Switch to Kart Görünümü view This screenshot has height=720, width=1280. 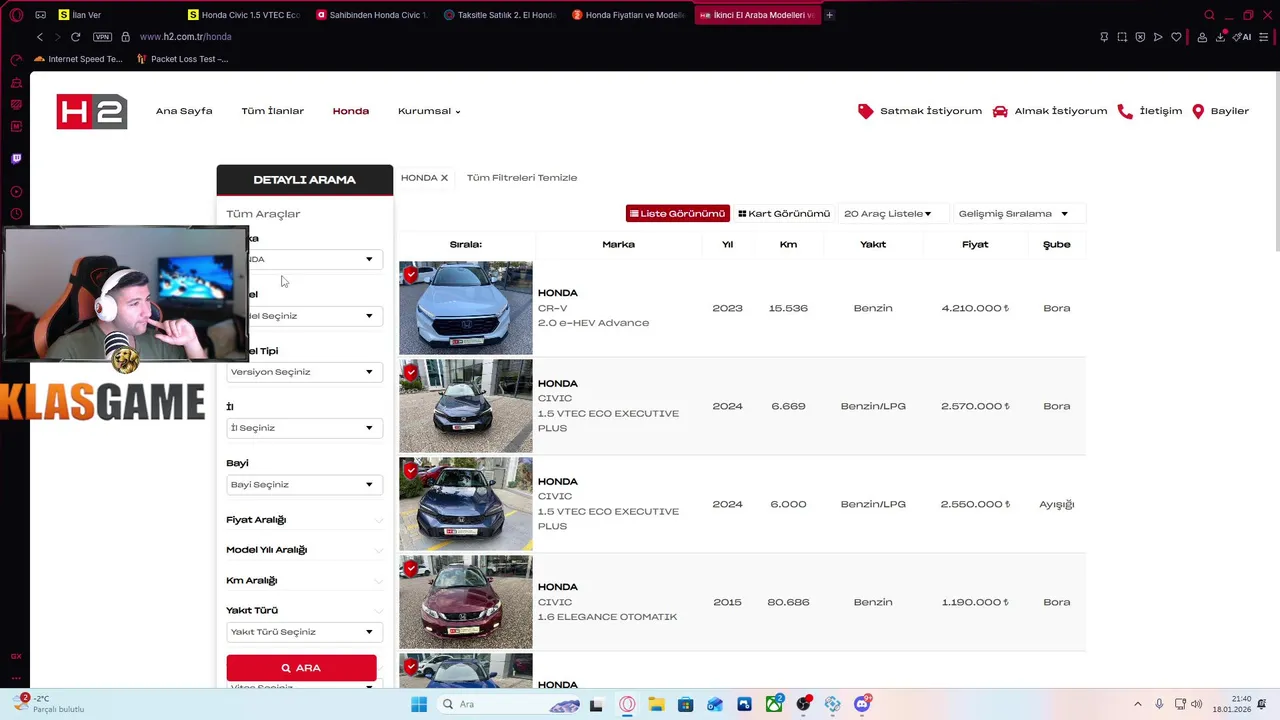coord(784,214)
